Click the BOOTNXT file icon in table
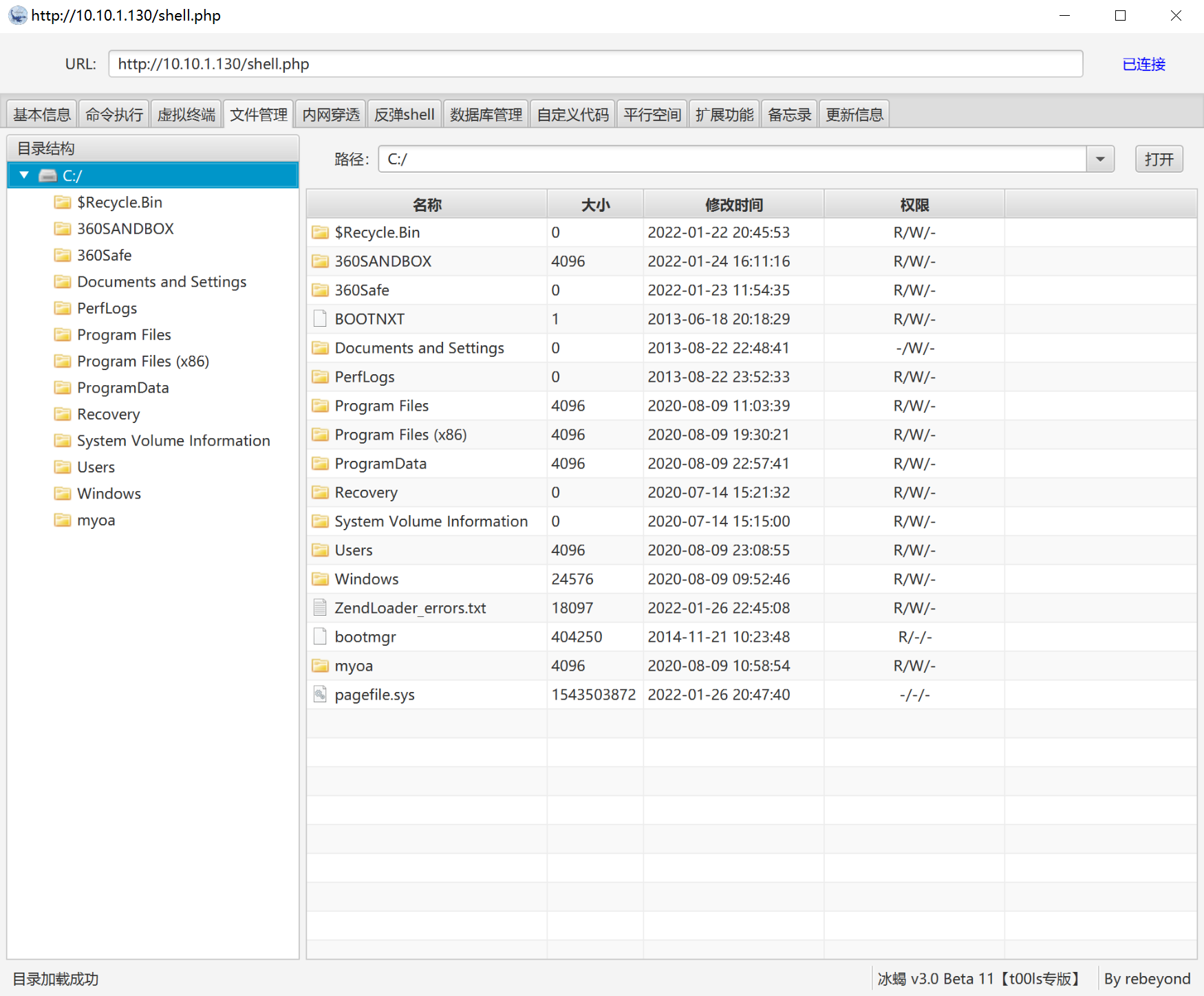 click(320, 318)
